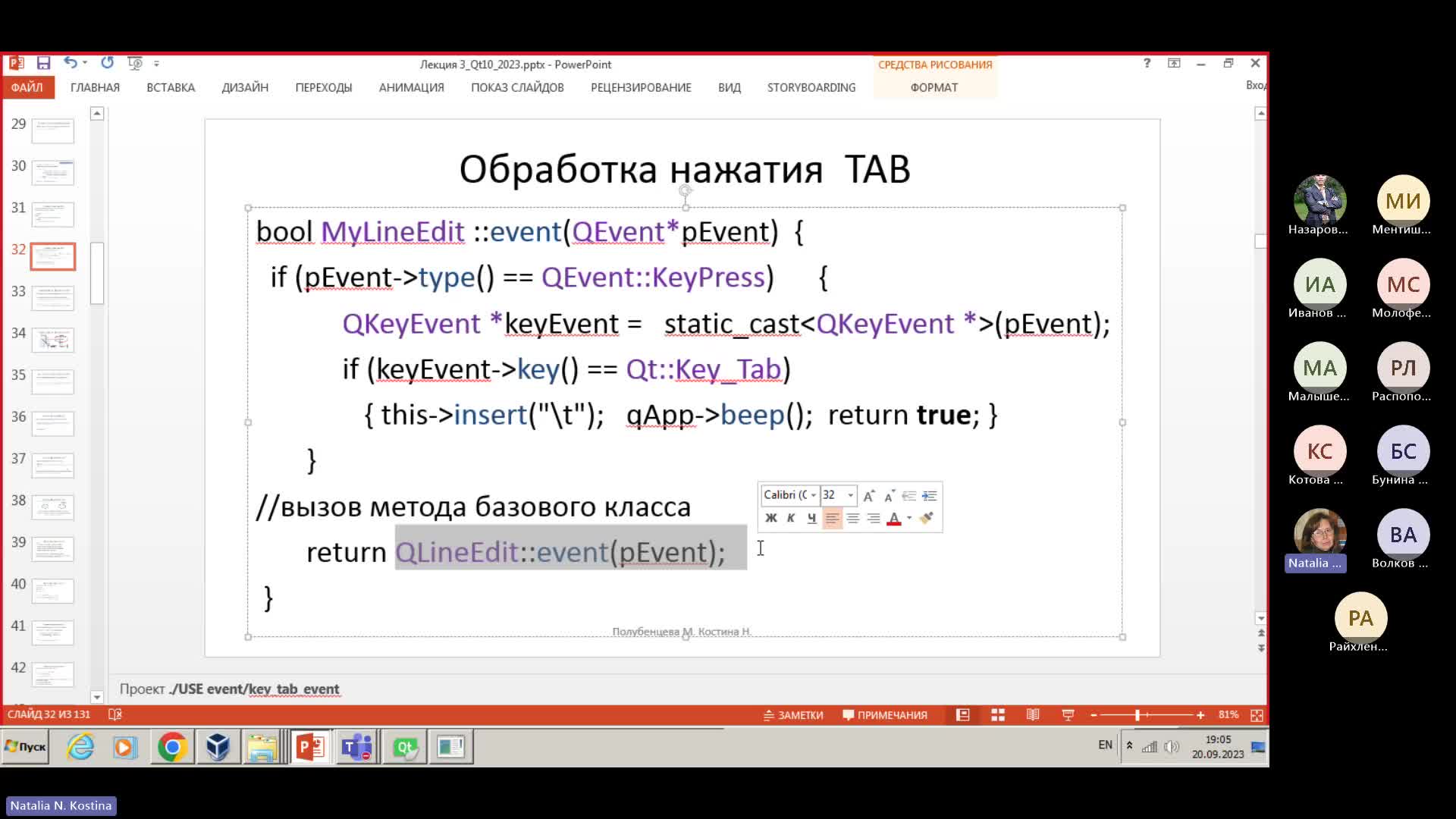Screen dimensions: 1456x819
Task: Open the РЕЦЕНЗИРОВАНИЕ ribbon tab
Action: tap(641, 87)
